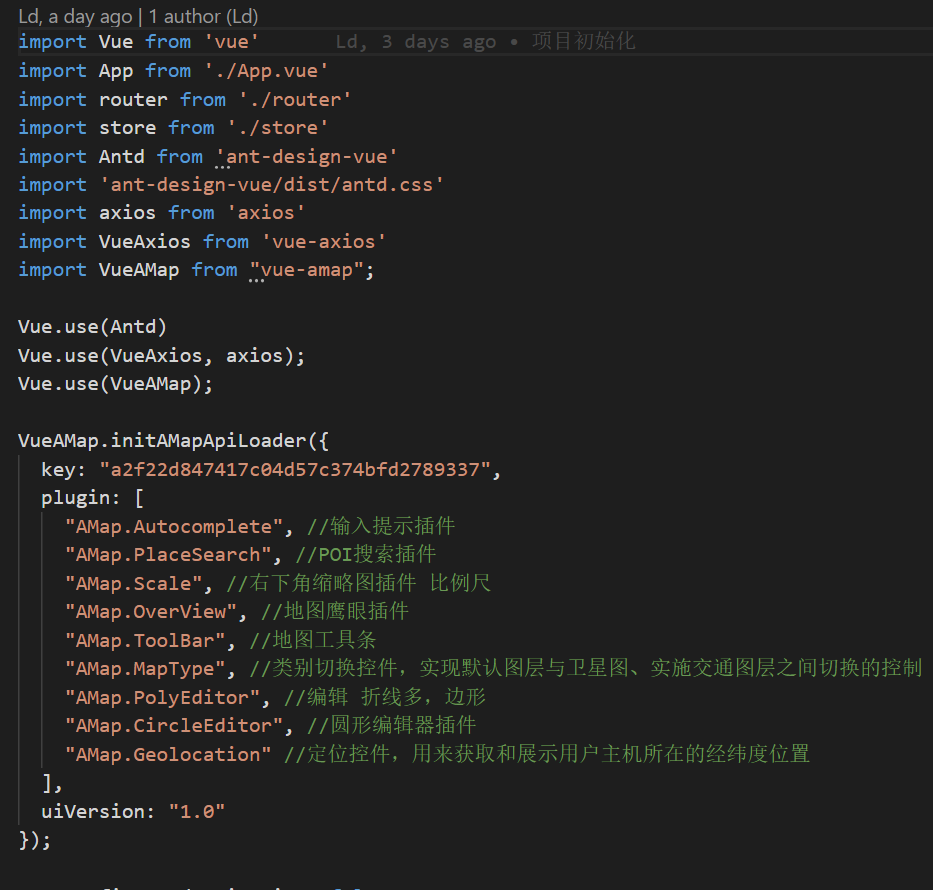Screen dimensions: 933x890
Task: Click the comment '//POI搜索插件'
Action: (x=366, y=555)
